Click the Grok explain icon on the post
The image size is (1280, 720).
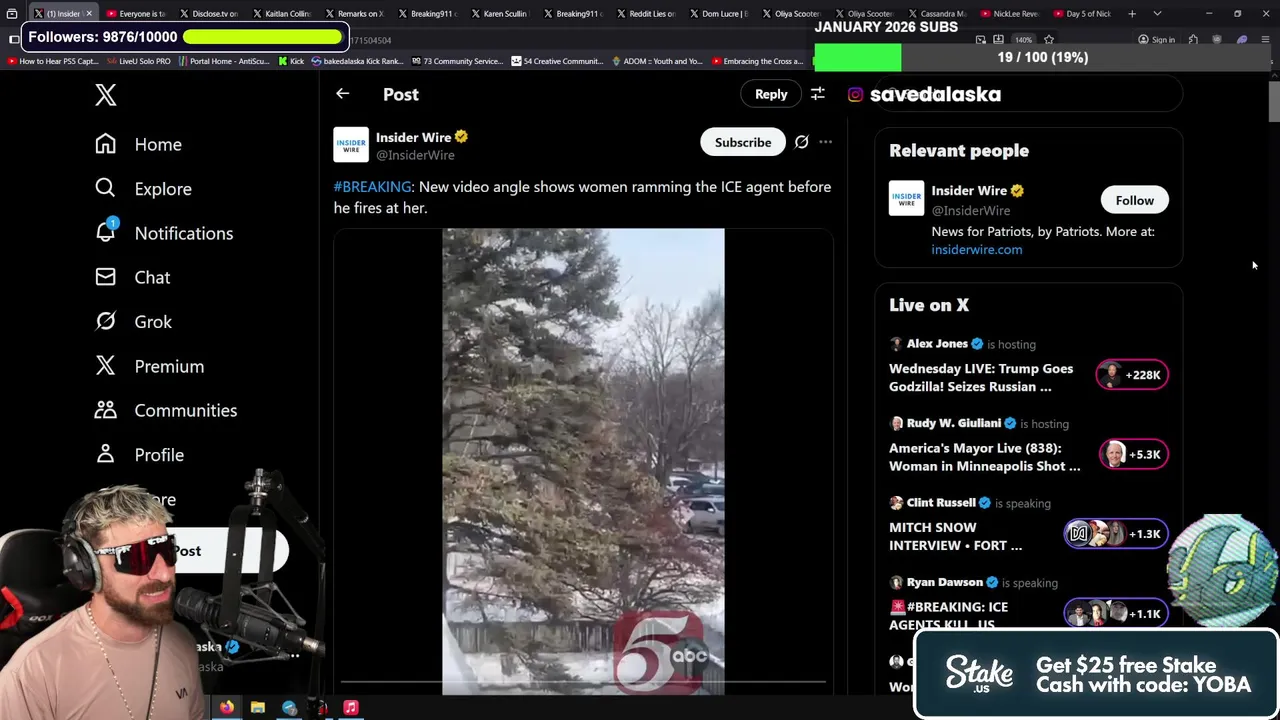point(801,142)
